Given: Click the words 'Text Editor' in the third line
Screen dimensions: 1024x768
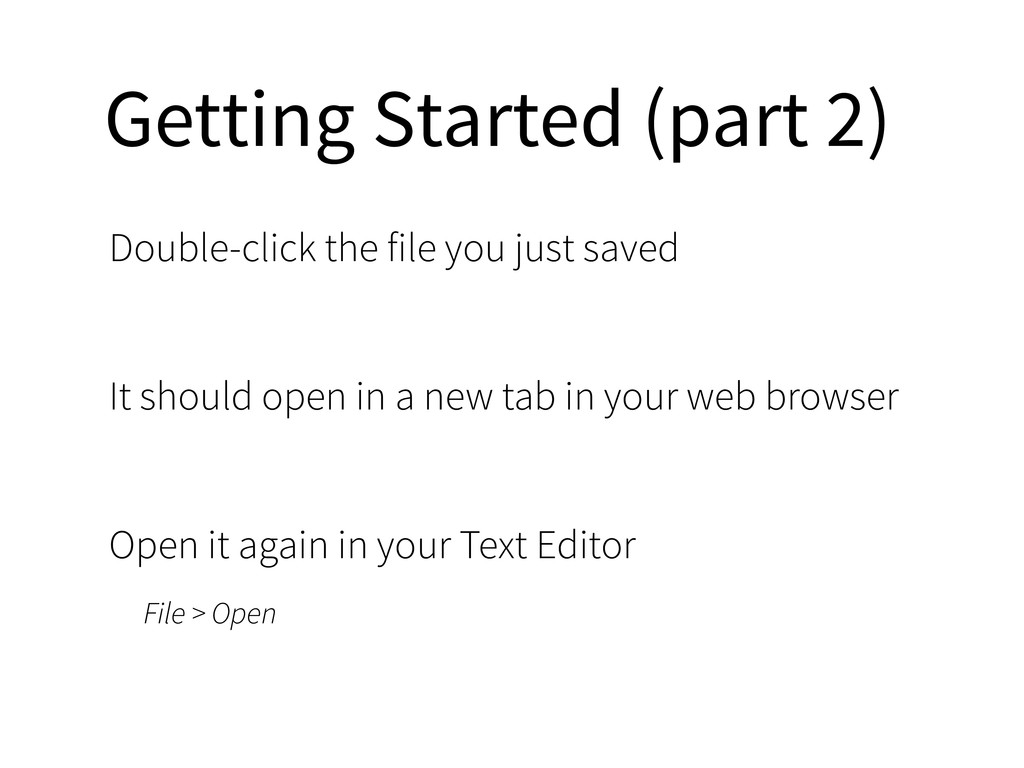Looking at the screenshot, I should pos(548,545).
